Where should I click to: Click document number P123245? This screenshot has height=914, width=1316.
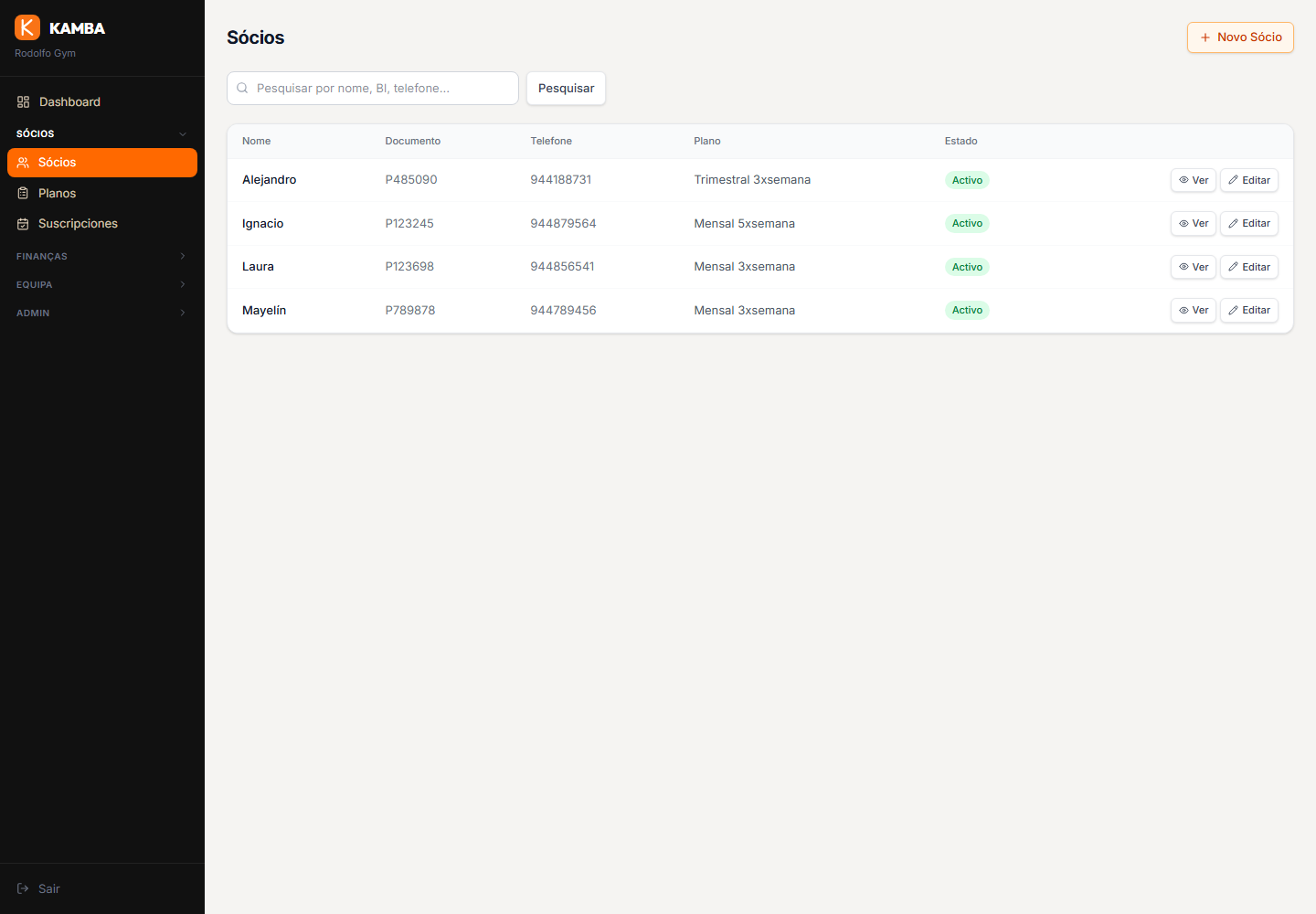pos(409,223)
